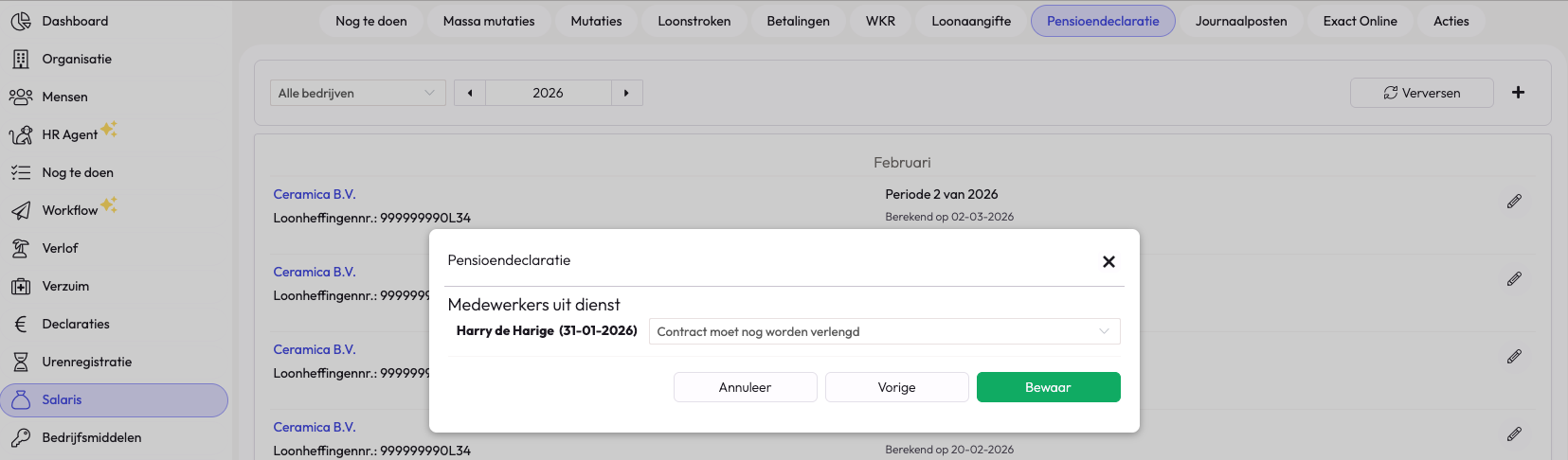The height and width of the screenshot is (460, 1568).
Task: Click the Verzuim medical kit icon
Action: pos(21,286)
